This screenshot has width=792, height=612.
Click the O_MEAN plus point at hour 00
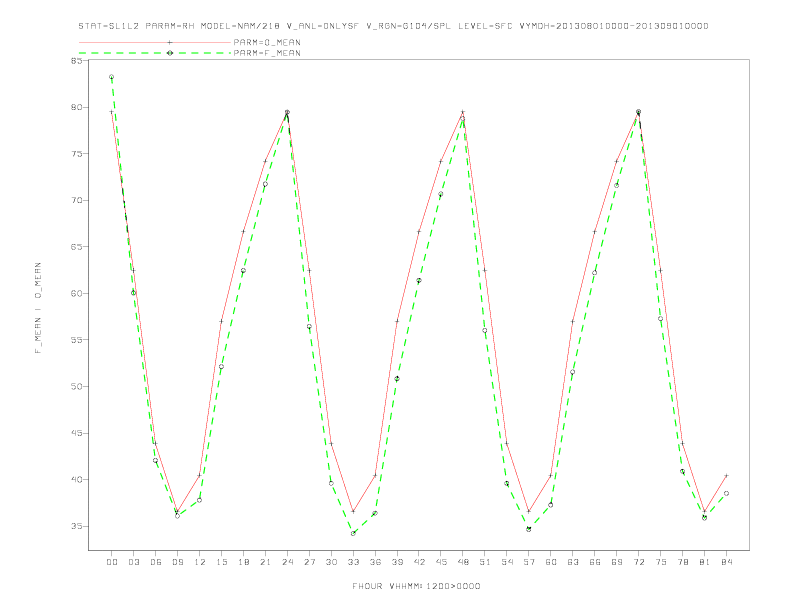coord(112,112)
